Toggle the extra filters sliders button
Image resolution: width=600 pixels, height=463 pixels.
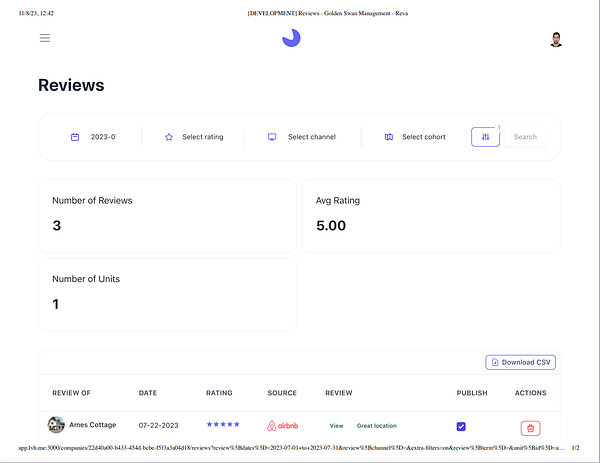click(x=485, y=137)
